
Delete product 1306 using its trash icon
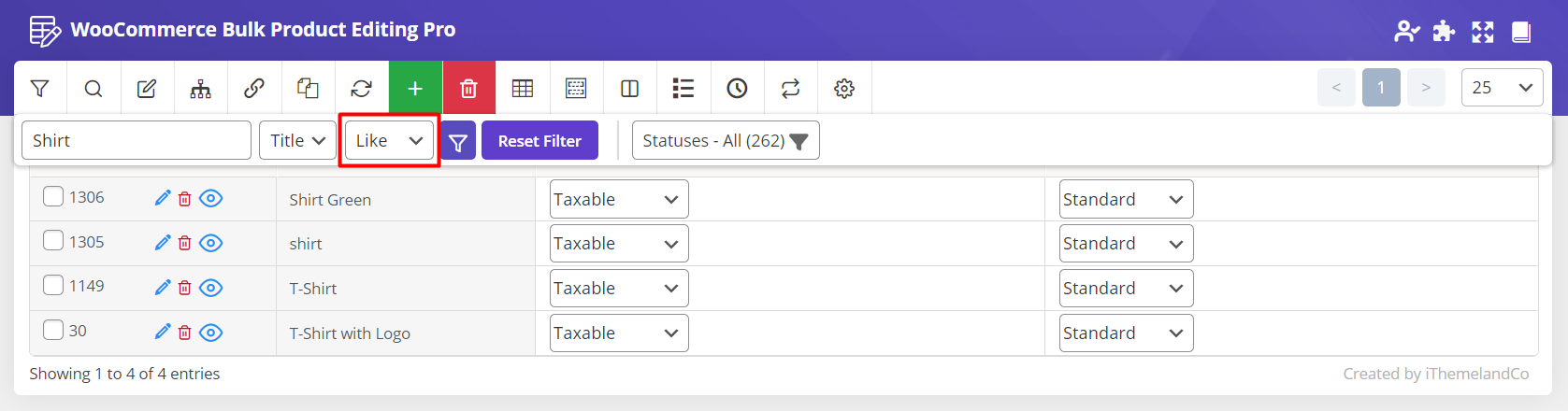click(185, 198)
